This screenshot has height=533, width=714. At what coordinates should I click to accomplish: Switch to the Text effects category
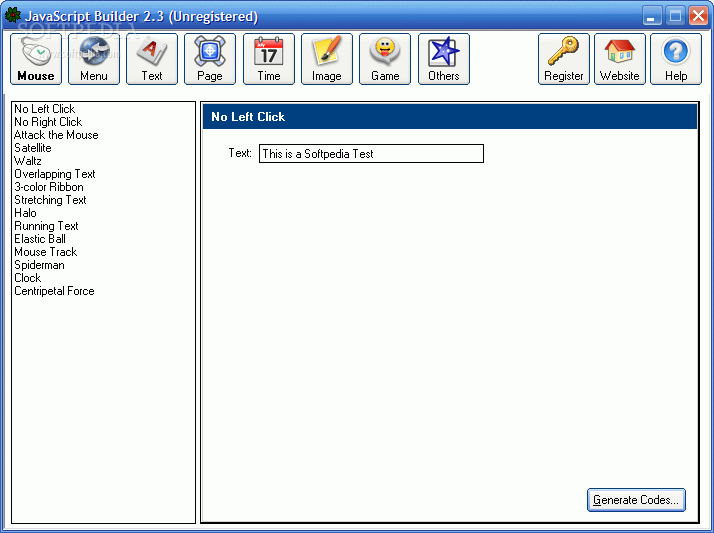(152, 59)
